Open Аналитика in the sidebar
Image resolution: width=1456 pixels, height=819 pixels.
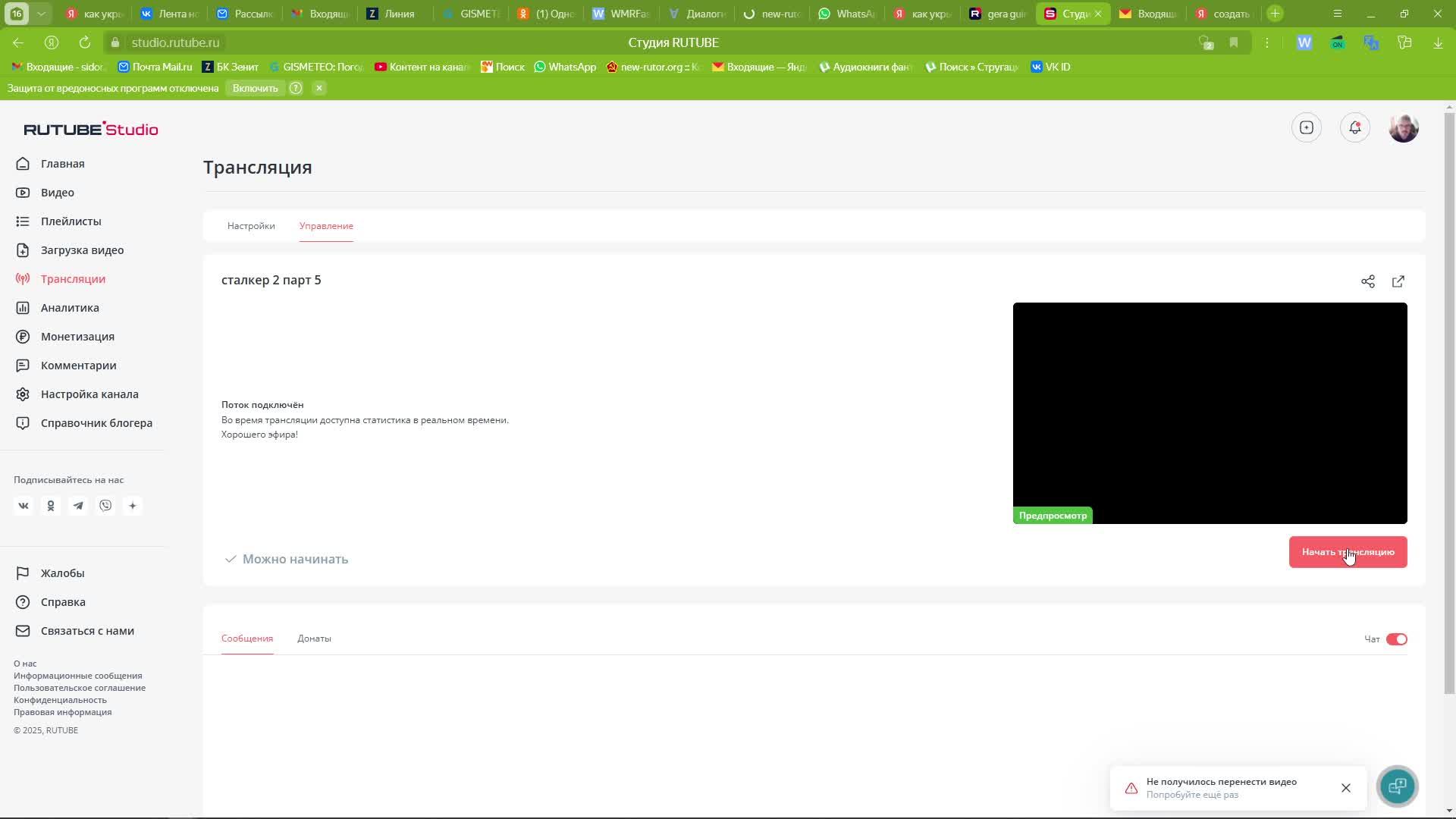(70, 308)
